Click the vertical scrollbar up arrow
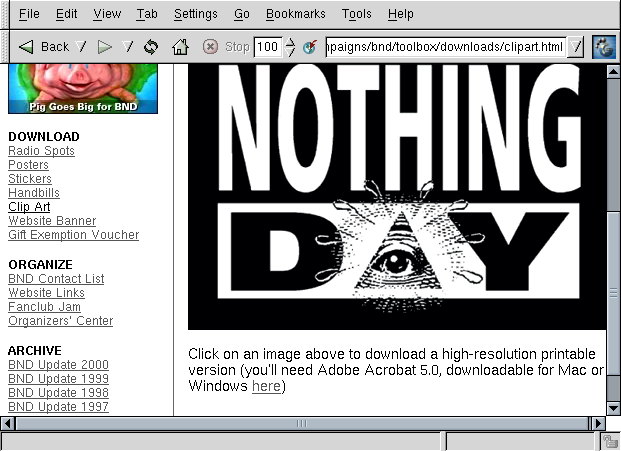The height and width of the screenshot is (451, 621). [613, 72]
